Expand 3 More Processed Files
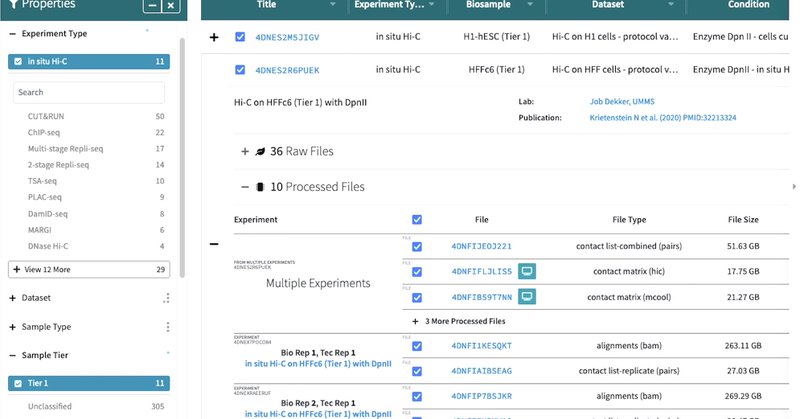This screenshot has height=419, width=800. 459,322
